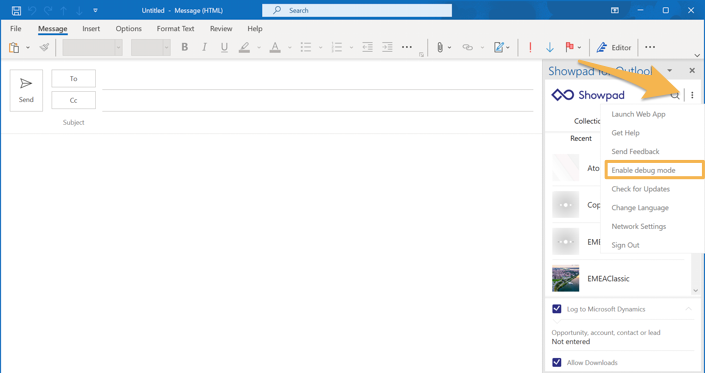Insert a numbered list
The height and width of the screenshot is (373, 705).
336,47
